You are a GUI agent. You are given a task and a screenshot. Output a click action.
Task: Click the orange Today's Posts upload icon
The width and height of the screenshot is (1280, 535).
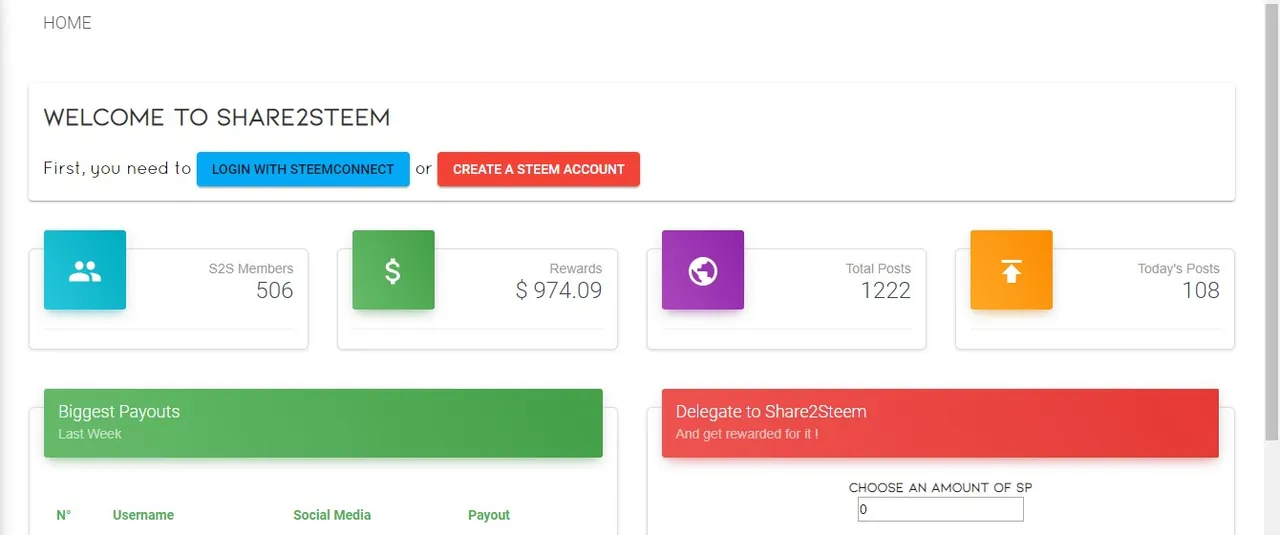coord(1011,270)
